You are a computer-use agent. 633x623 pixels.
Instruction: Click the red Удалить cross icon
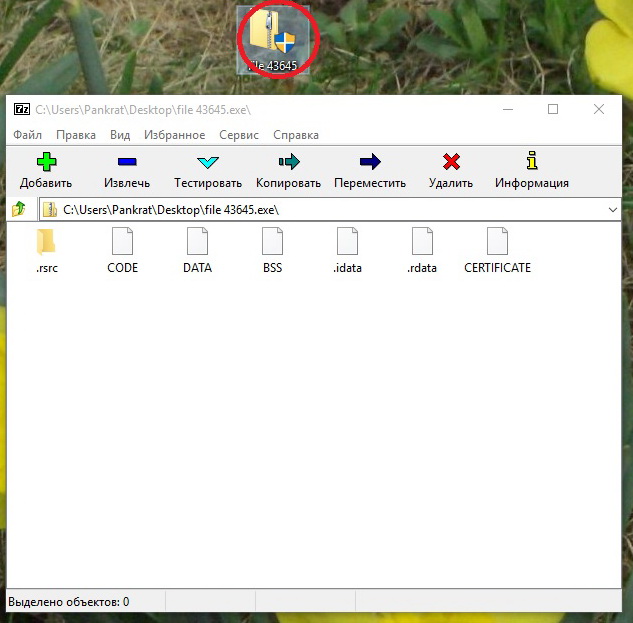[x=451, y=162]
